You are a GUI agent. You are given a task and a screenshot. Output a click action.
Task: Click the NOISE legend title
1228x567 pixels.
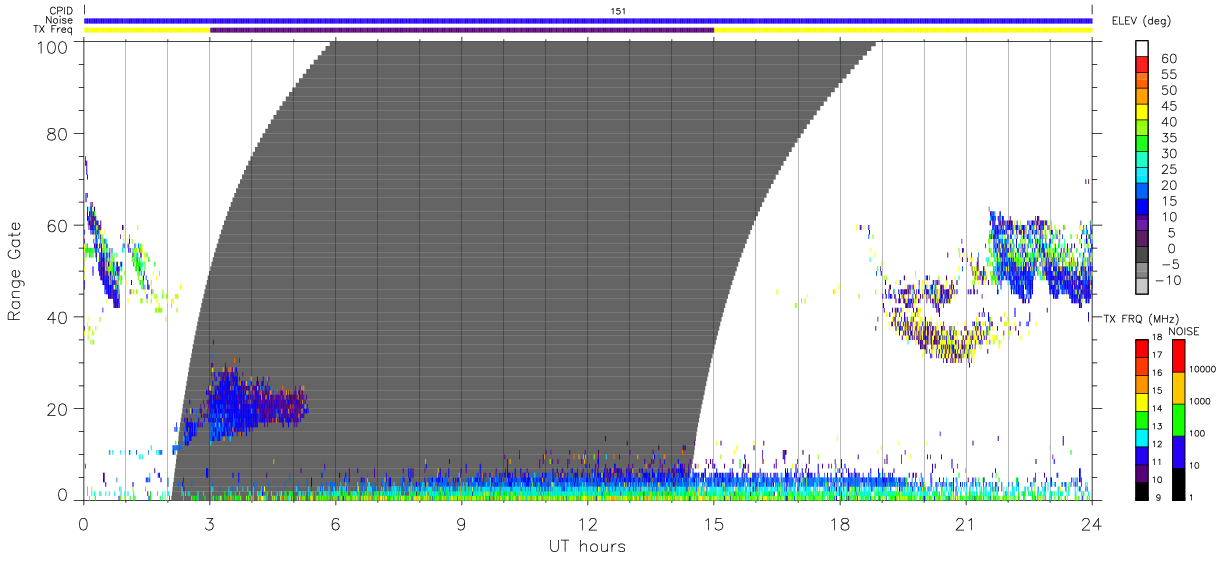1184,330
